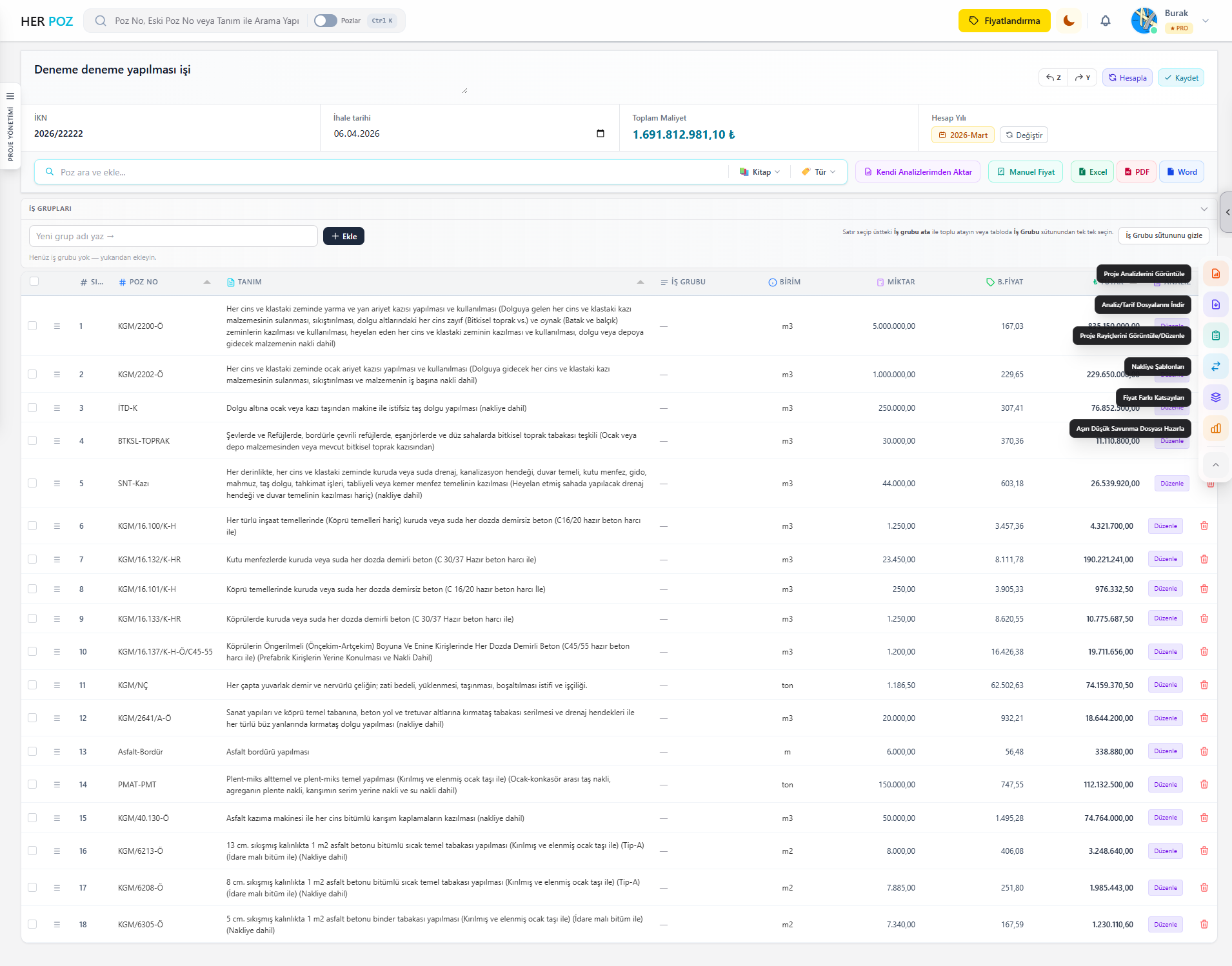Click the Poz ara ve ekle search field
The width and height of the screenshot is (1232, 966).
coord(387,172)
